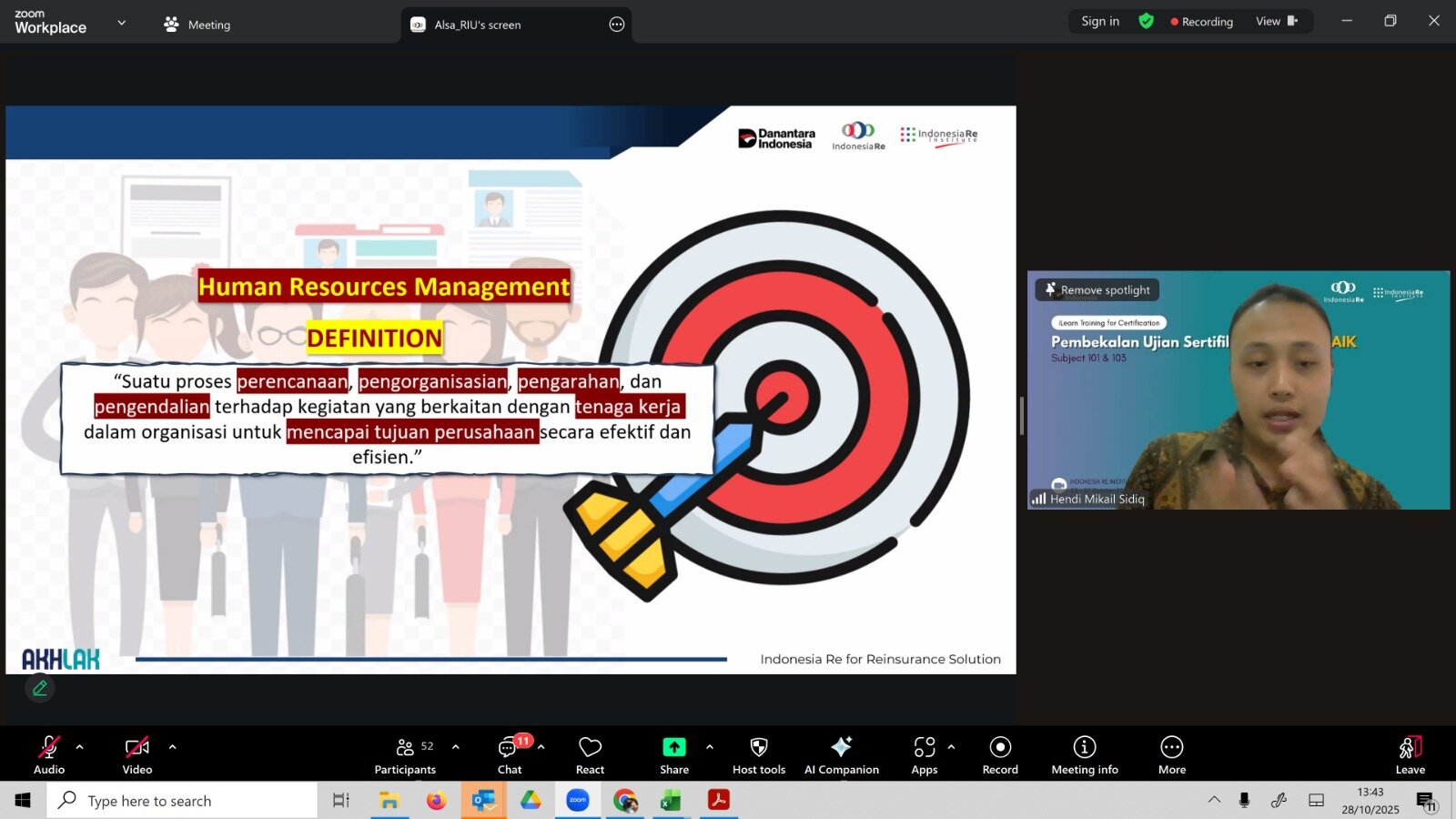Click the Sign in button
Screen dimensions: 1456x819
(1100, 21)
